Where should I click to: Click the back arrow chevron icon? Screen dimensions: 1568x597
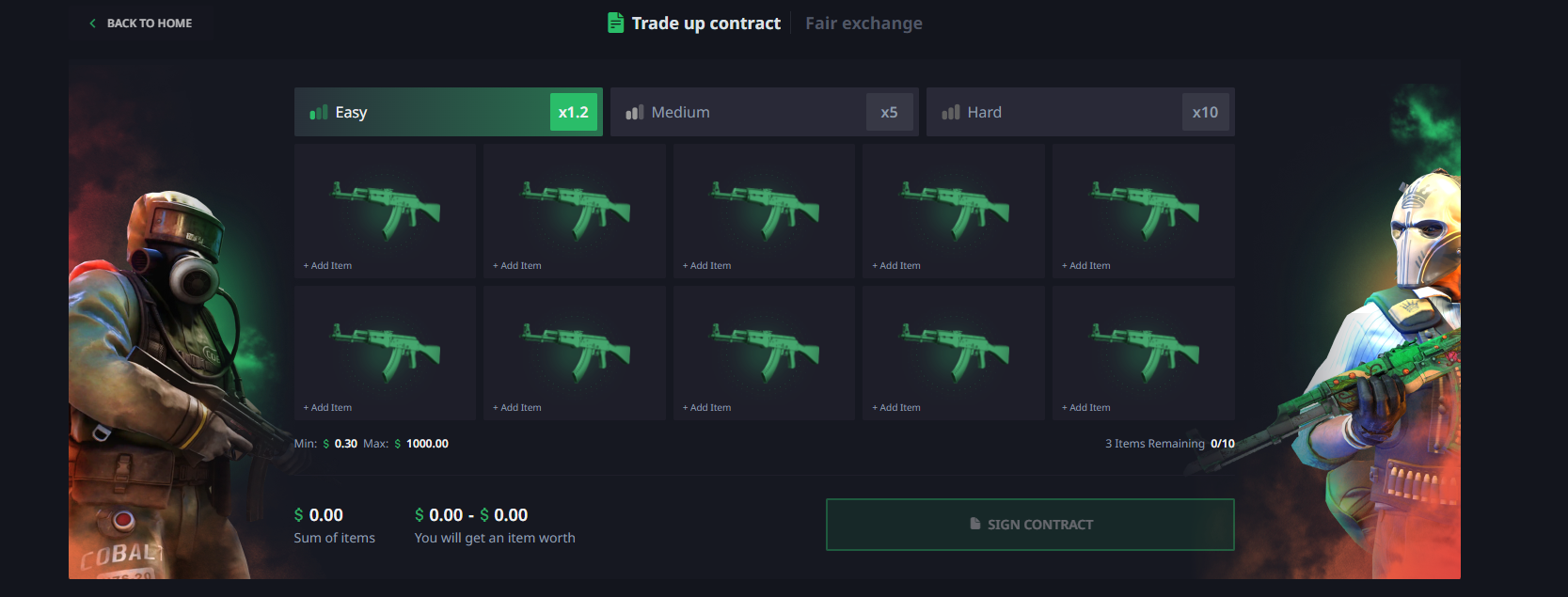point(92,24)
